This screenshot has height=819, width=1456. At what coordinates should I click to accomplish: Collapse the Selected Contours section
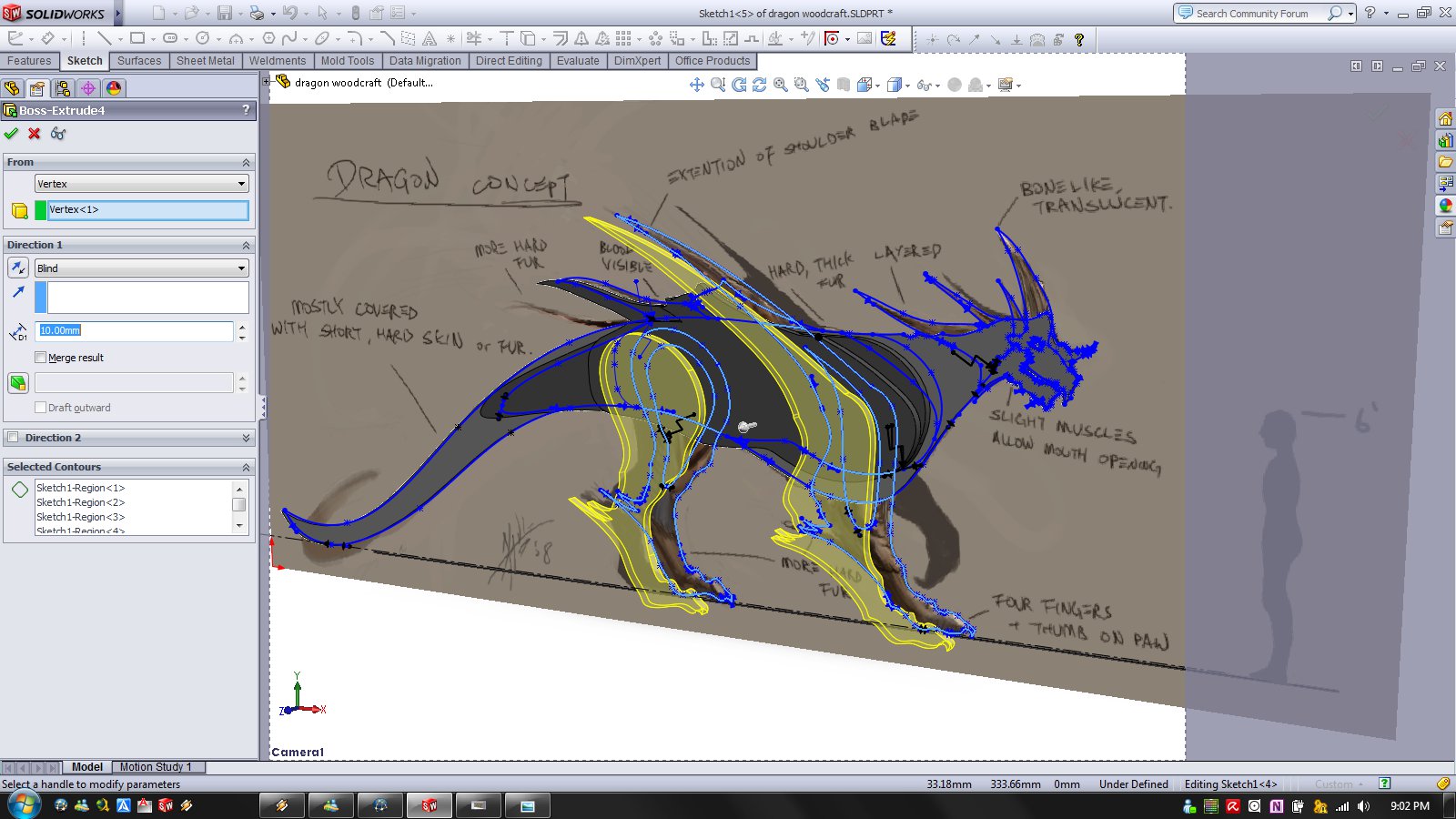click(246, 467)
